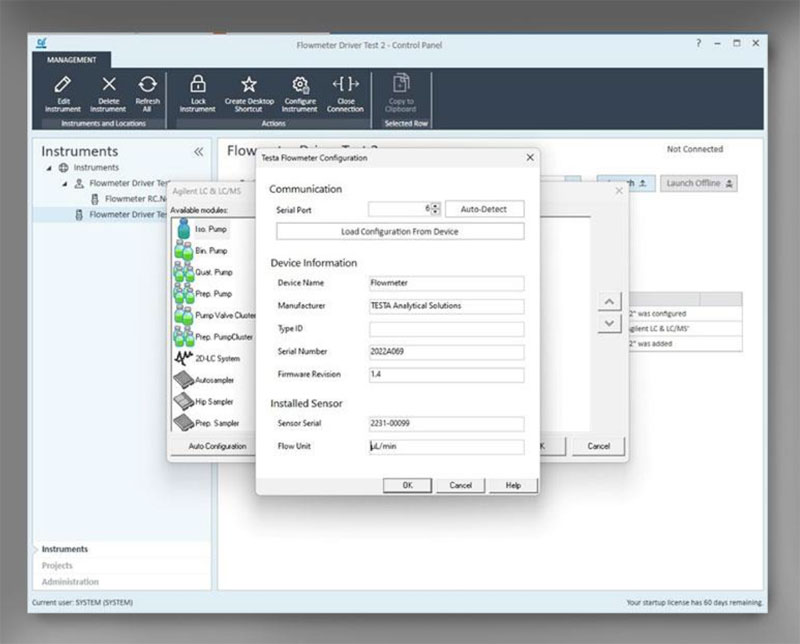Click the Manufacturer field

(x=446, y=306)
